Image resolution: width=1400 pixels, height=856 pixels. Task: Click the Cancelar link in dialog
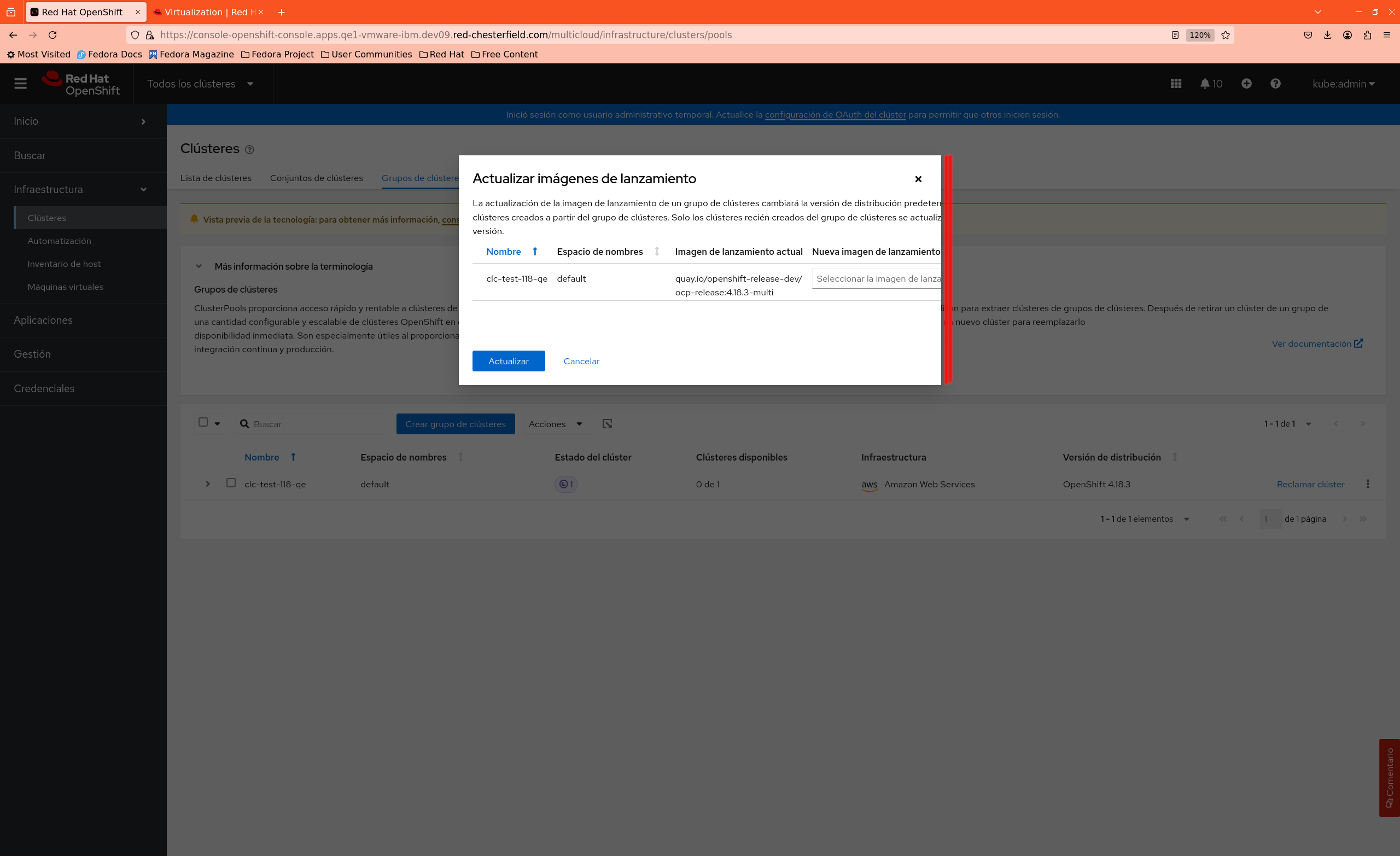[x=581, y=361]
